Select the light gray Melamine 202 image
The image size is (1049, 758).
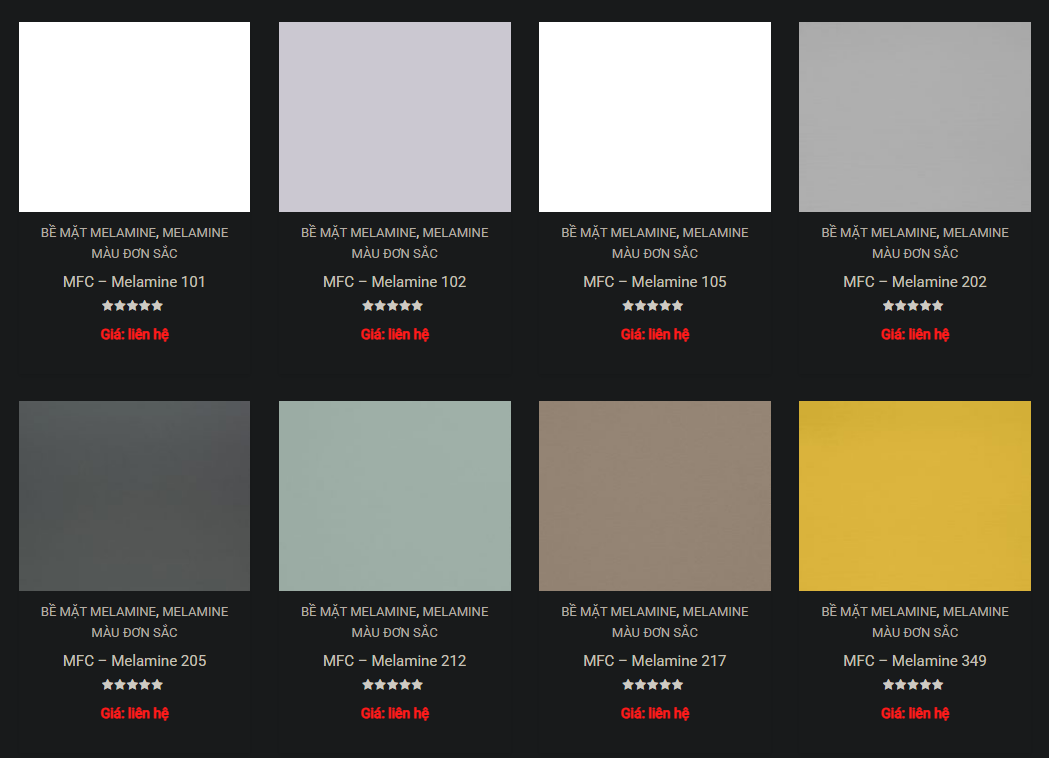coord(914,117)
